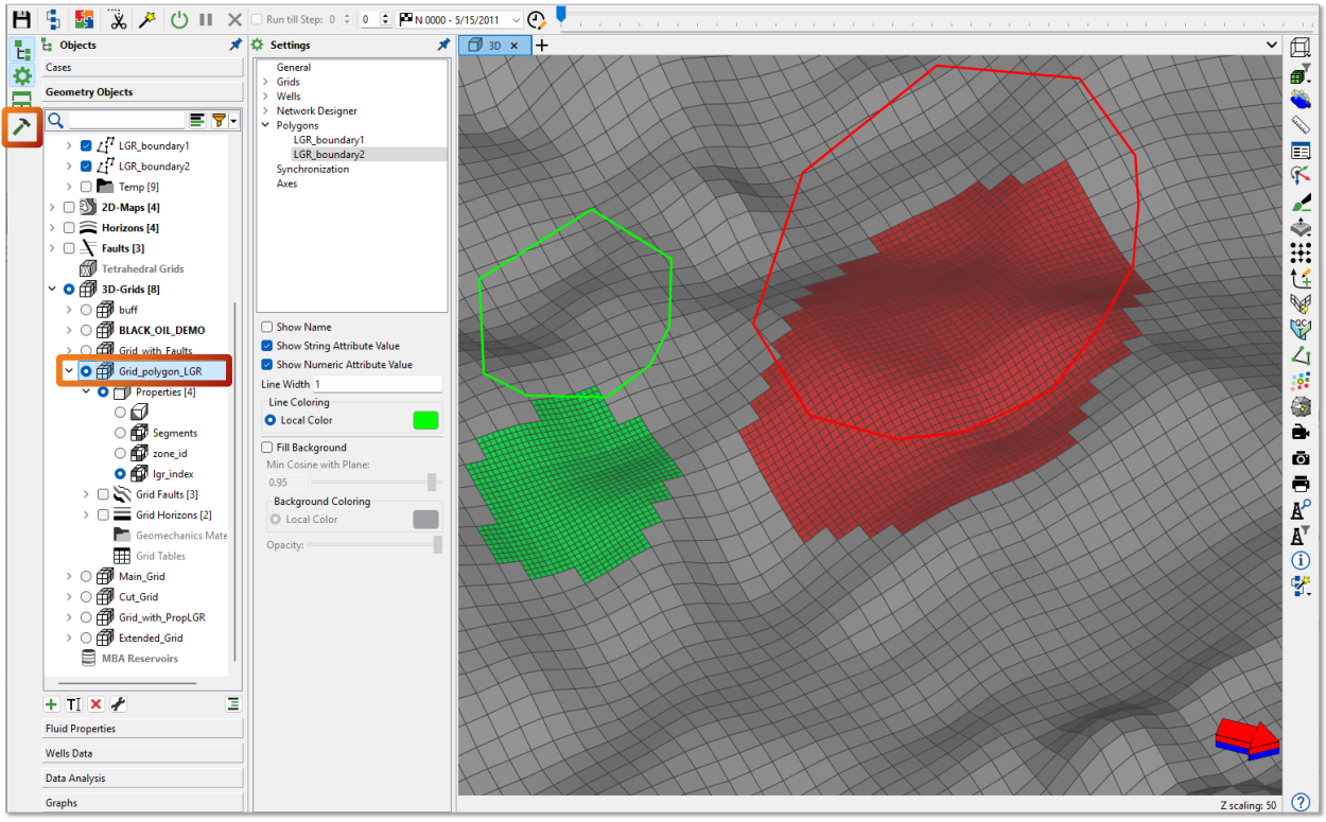Open the view tabs list chevron
The height and width of the screenshot is (822, 1326).
tap(1271, 45)
